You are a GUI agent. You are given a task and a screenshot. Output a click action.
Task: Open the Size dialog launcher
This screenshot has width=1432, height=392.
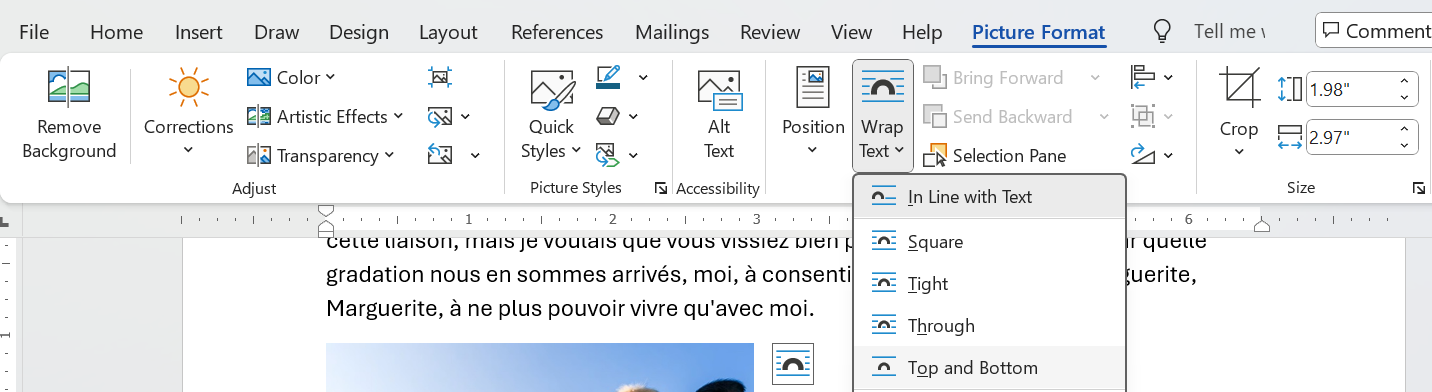coord(1418,188)
